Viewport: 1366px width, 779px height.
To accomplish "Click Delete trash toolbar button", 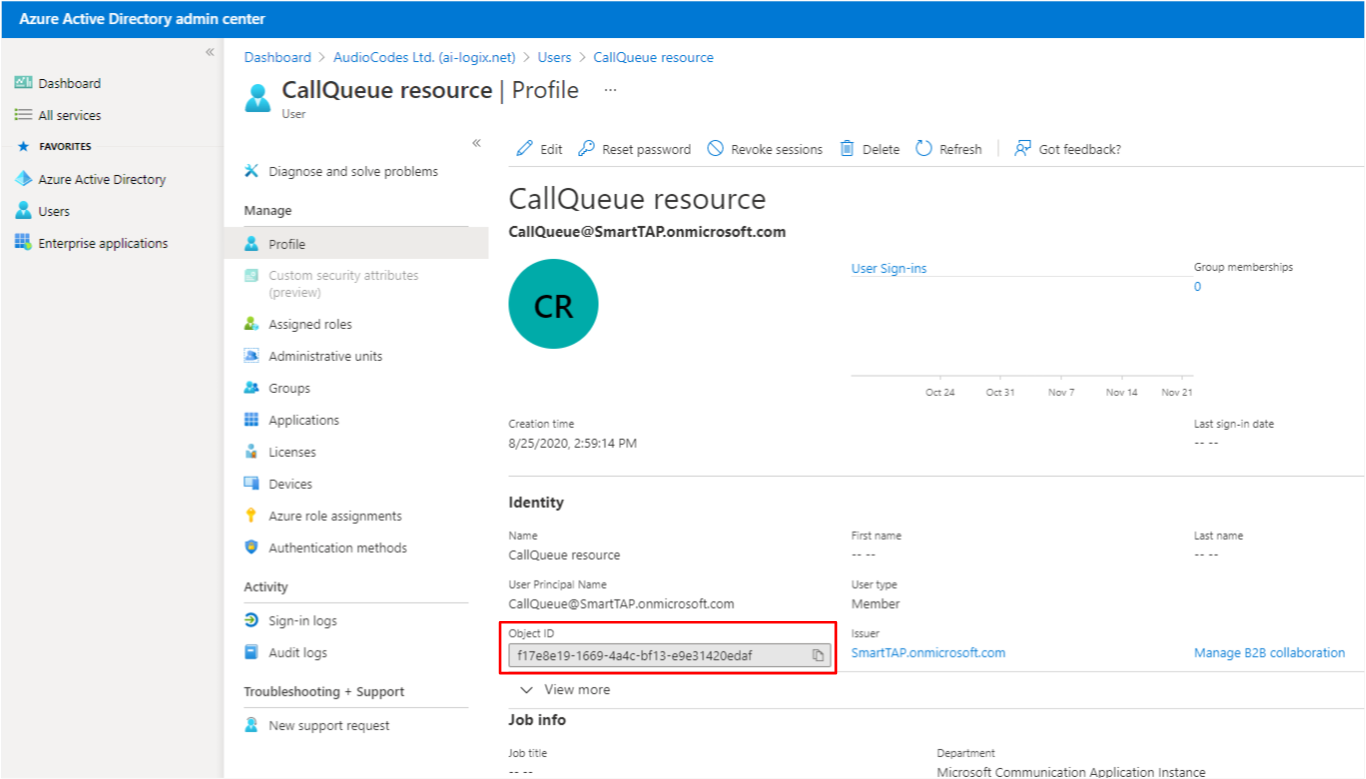I will click(x=869, y=149).
